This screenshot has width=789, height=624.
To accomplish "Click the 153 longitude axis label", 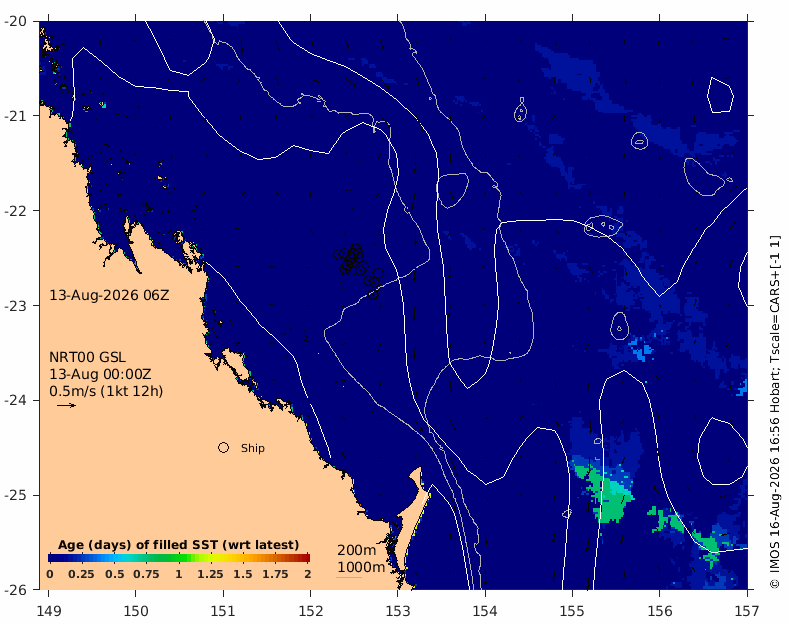I will [398, 611].
